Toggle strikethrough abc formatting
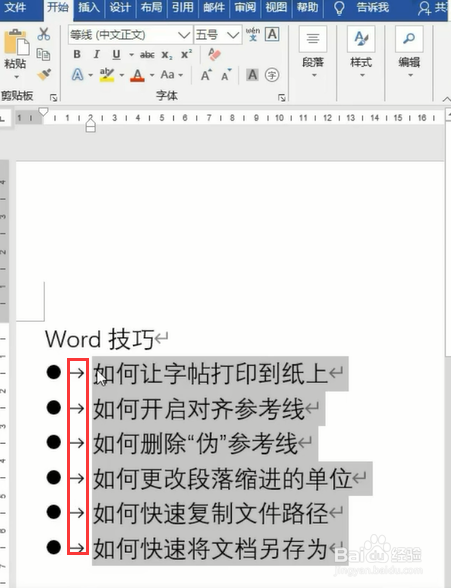This screenshot has width=451, height=588. pos(147,55)
